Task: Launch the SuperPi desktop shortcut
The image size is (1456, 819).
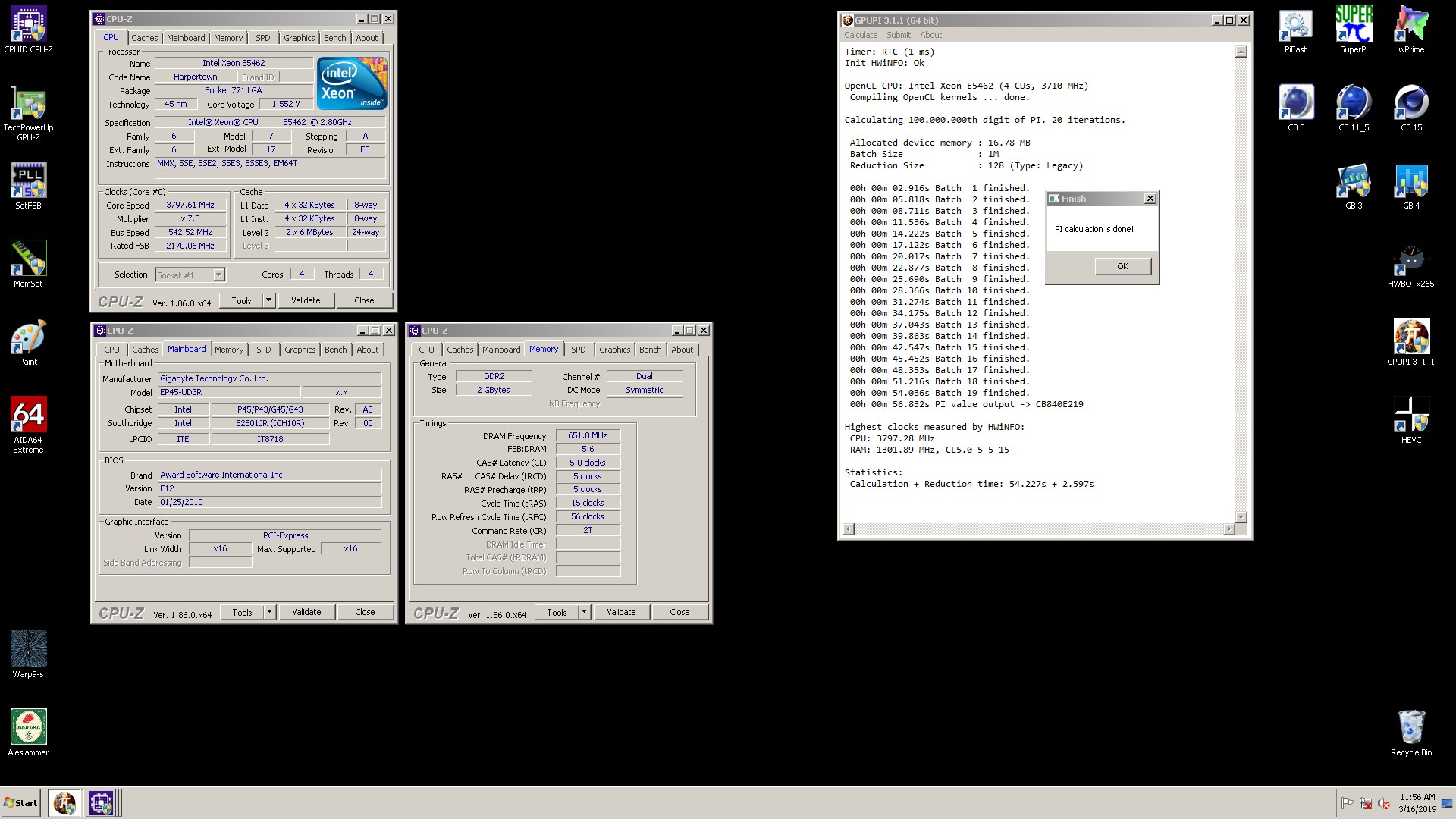Action: [x=1354, y=30]
